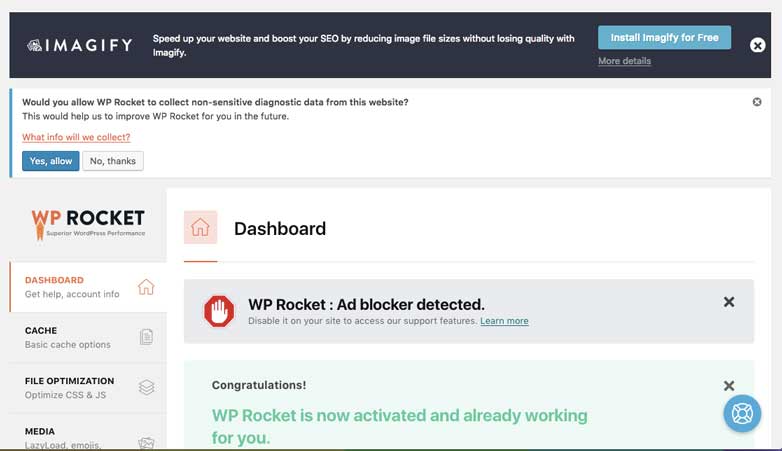Click 'Would you allow WP Rocket' question text

click(x=215, y=102)
